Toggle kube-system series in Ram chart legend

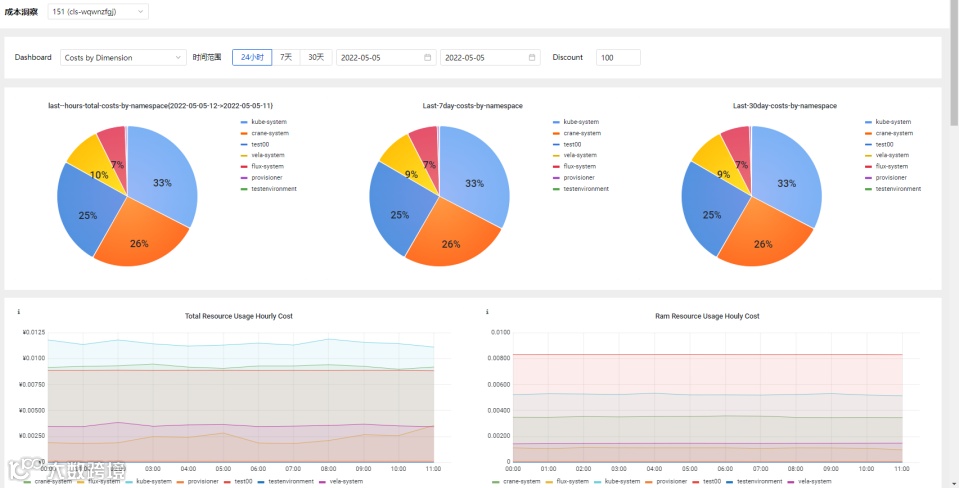point(617,481)
